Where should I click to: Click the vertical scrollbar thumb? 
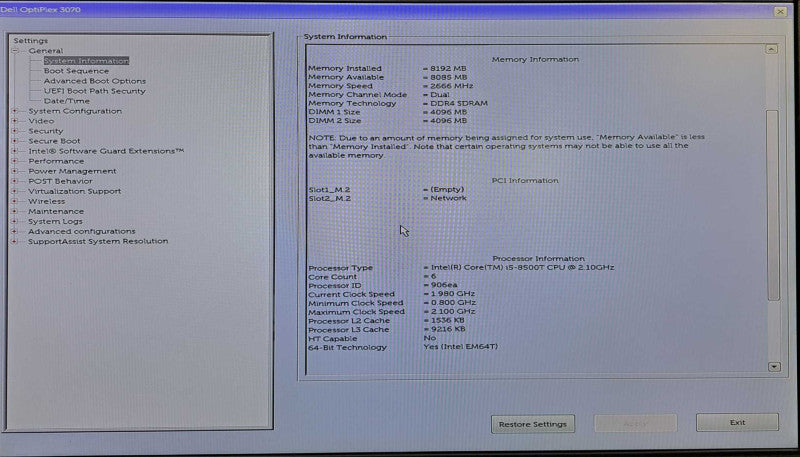773,205
